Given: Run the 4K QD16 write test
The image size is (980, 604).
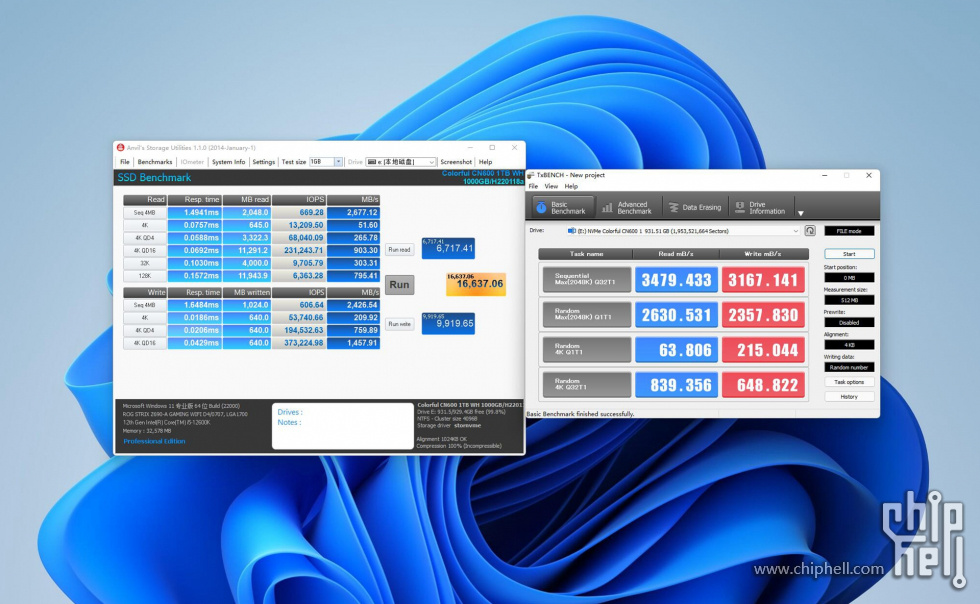Looking at the screenshot, I should [x=144, y=343].
